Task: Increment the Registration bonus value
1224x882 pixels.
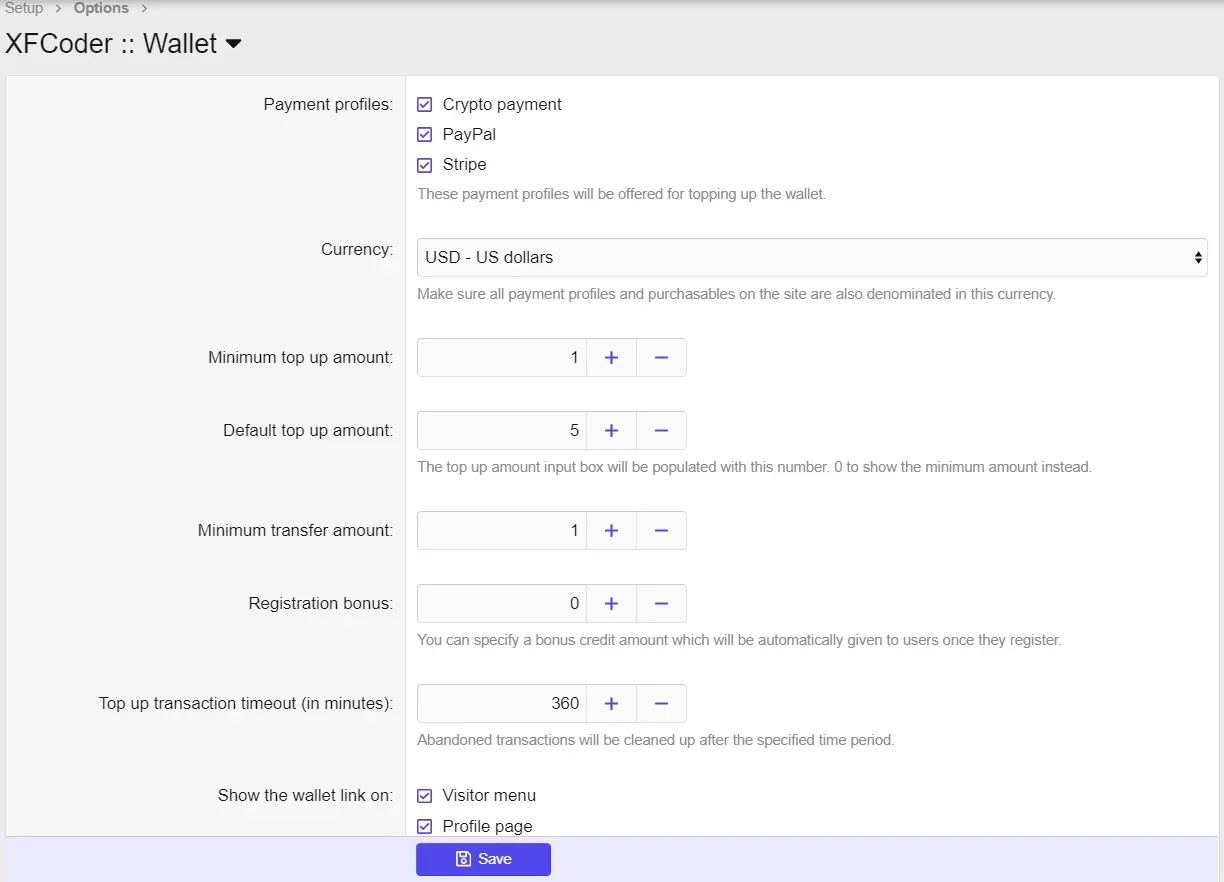Action: point(611,603)
